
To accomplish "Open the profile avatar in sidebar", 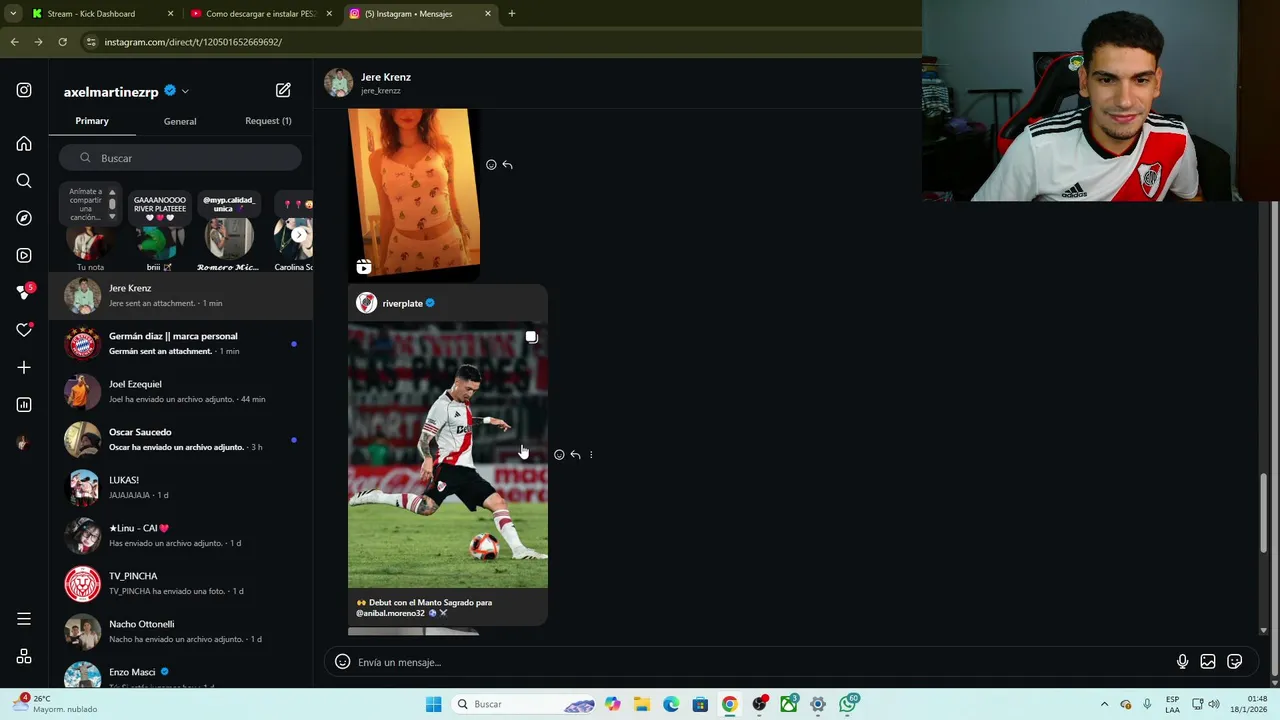I will 24,442.
